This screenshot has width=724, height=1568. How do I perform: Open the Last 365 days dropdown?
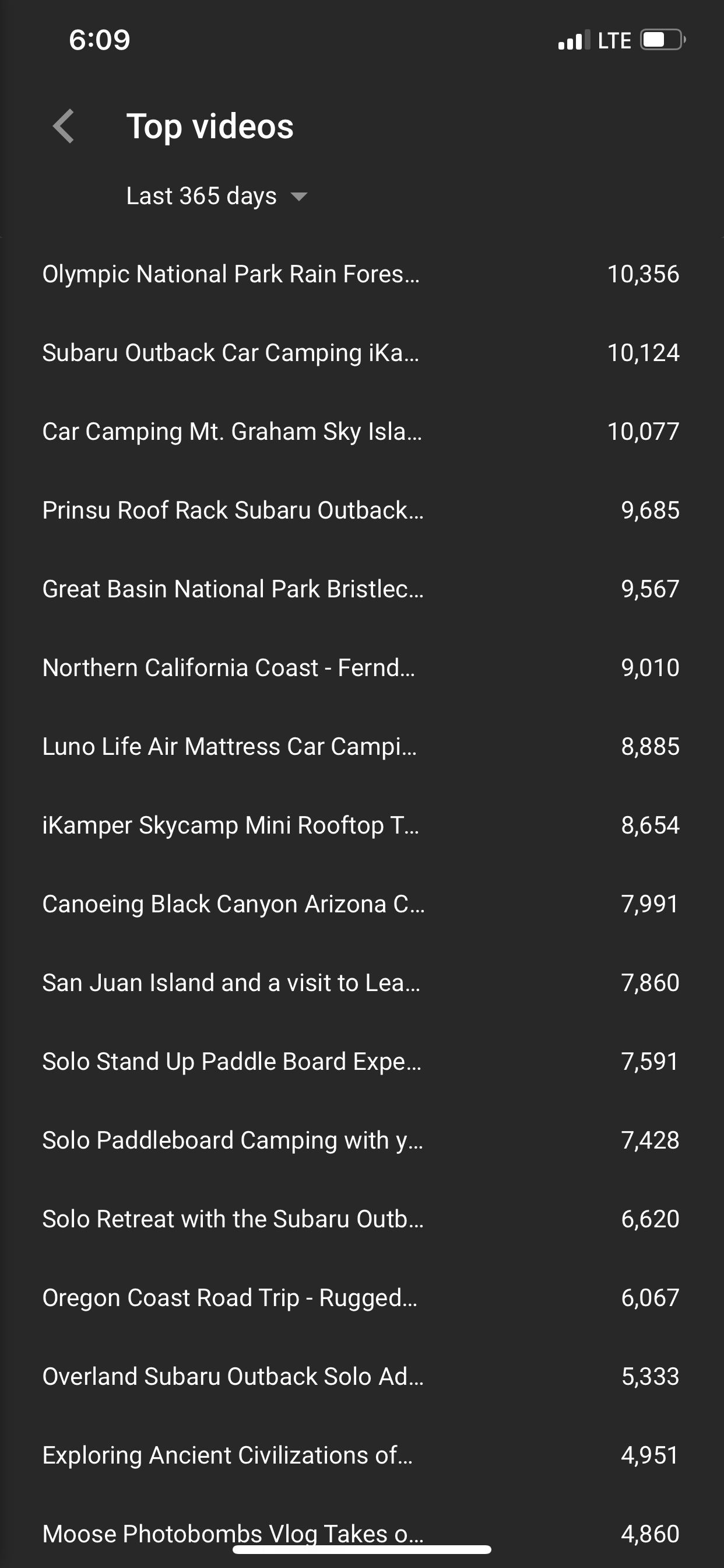(x=216, y=196)
